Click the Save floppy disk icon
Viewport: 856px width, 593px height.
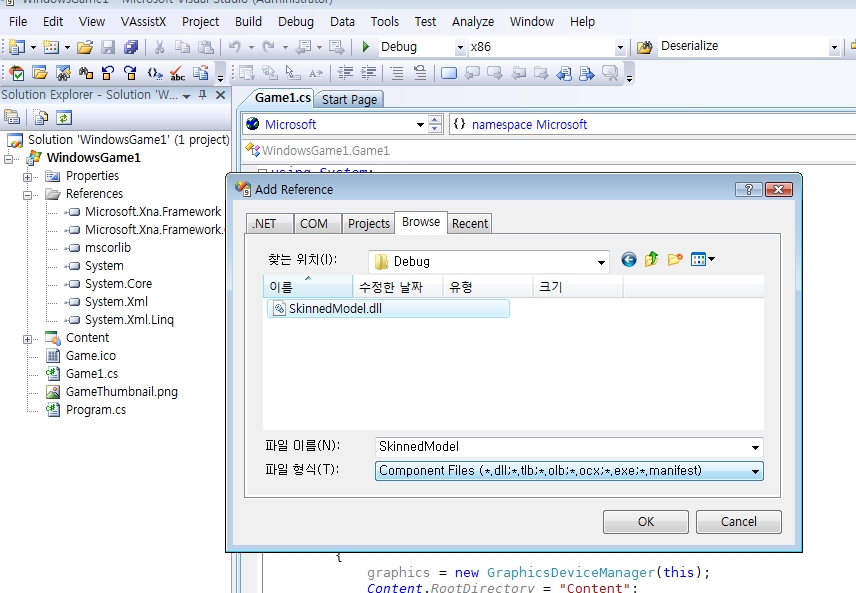[x=108, y=47]
